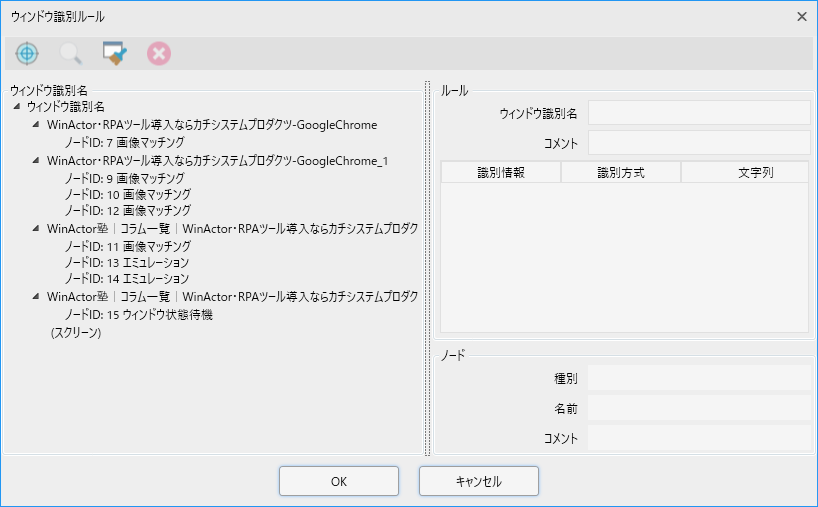The image size is (818, 507).
Task: Click the ウィンドウ識別名 rule input field
Action: coord(698,113)
